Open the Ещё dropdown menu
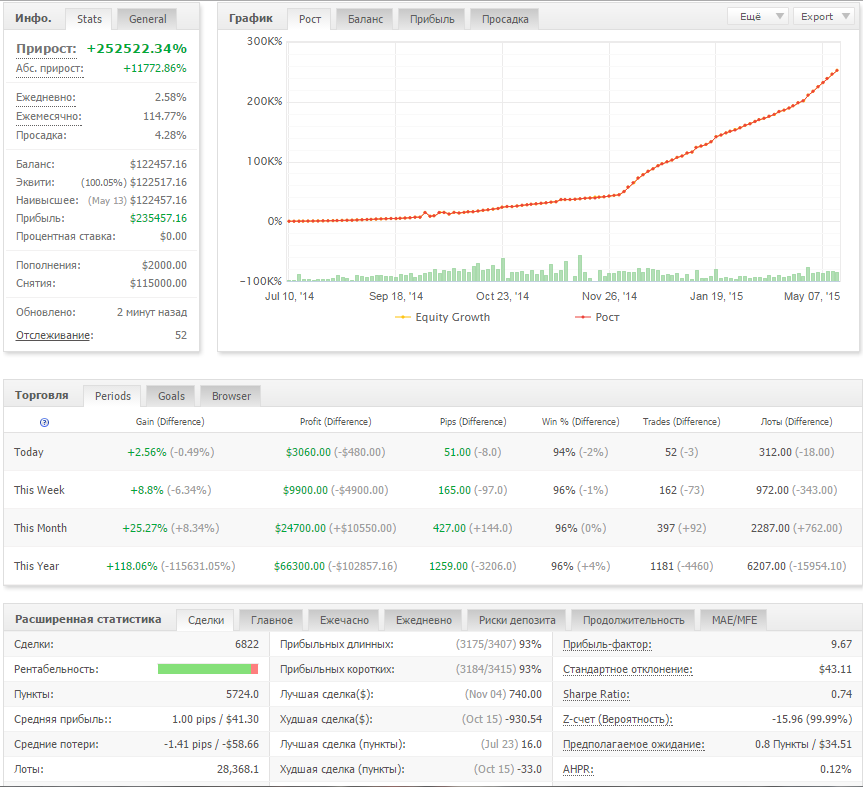The width and height of the screenshot is (863, 787). pos(757,17)
